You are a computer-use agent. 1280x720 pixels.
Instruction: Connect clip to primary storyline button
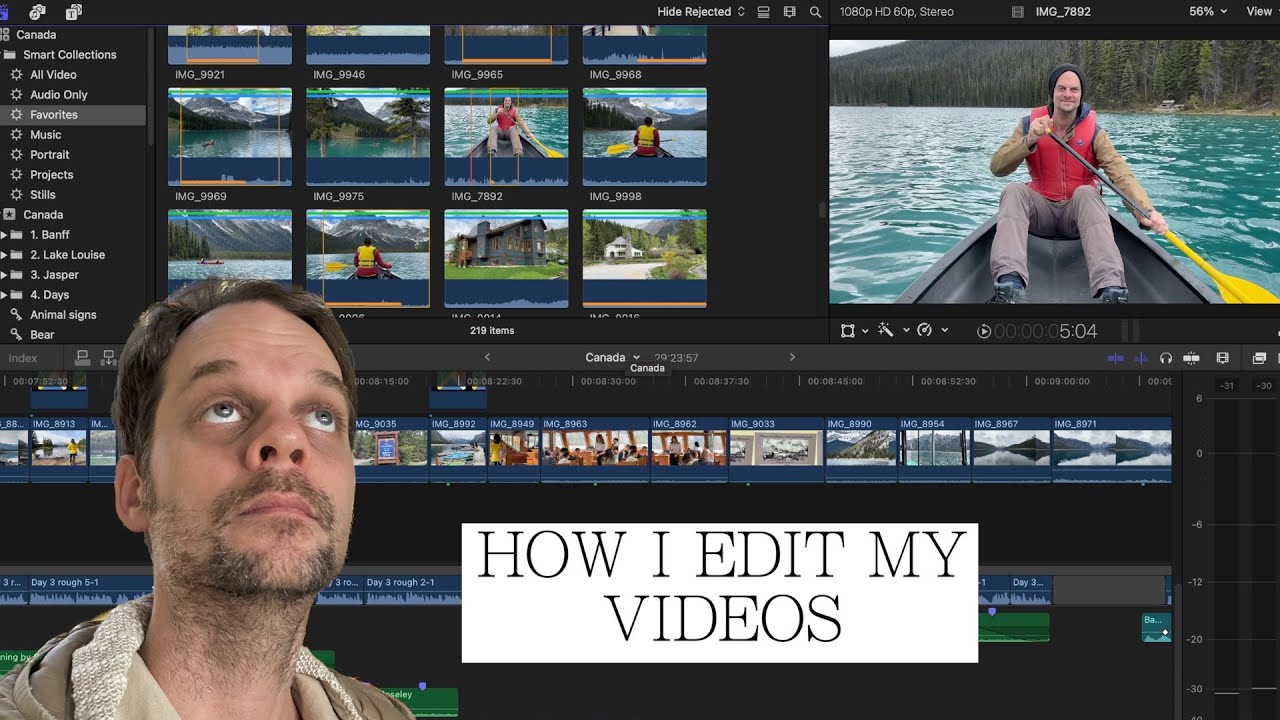[x=83, y=357]
